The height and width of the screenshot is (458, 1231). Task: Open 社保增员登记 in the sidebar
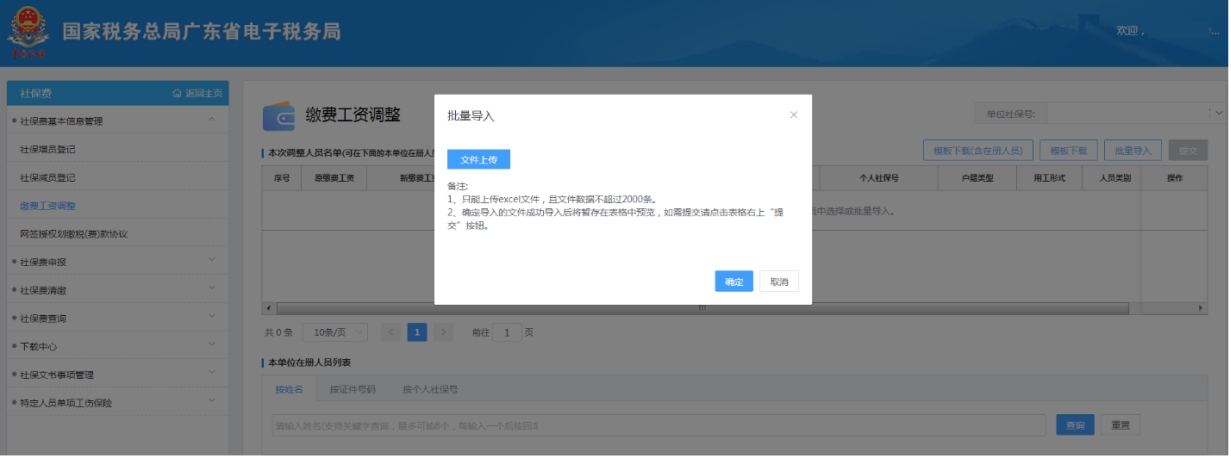point(61,149)
